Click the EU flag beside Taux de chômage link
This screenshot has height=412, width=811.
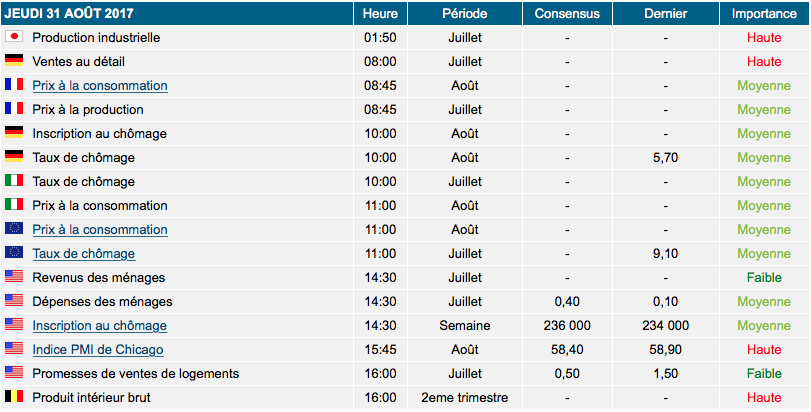click(14, 252)
